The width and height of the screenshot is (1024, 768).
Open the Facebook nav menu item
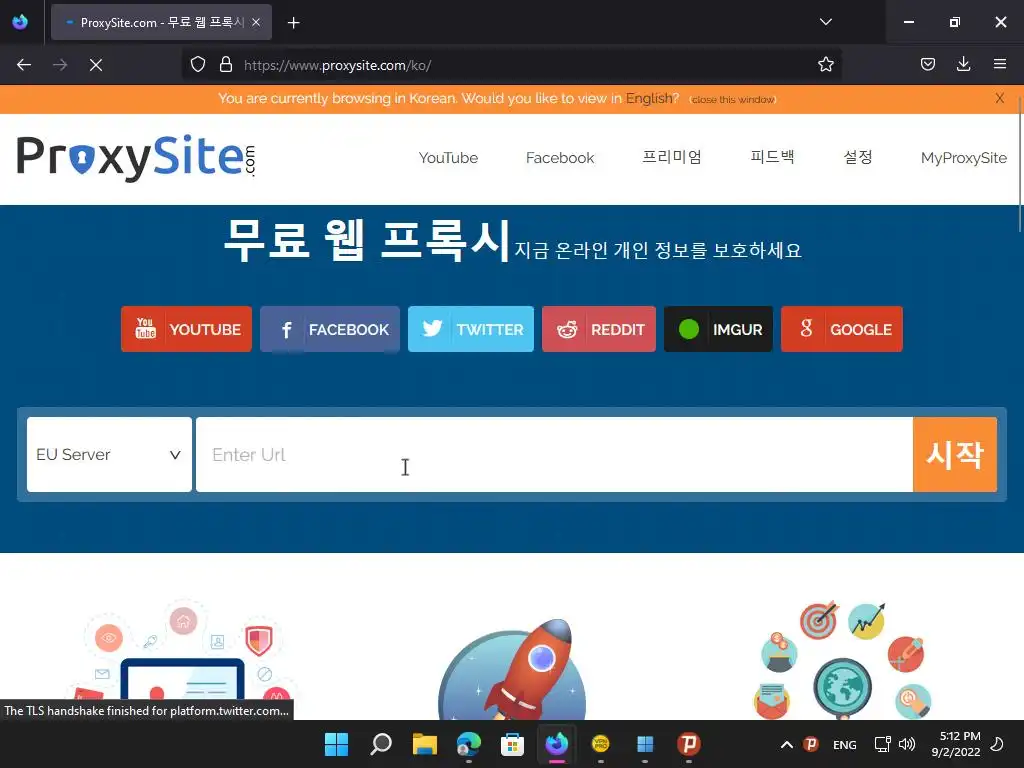[560, 158]
